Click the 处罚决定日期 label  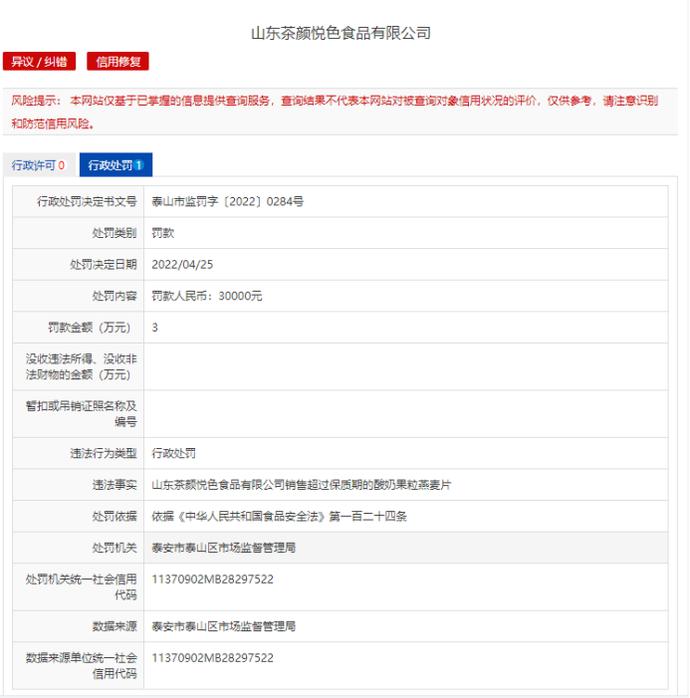pos(103,264)
